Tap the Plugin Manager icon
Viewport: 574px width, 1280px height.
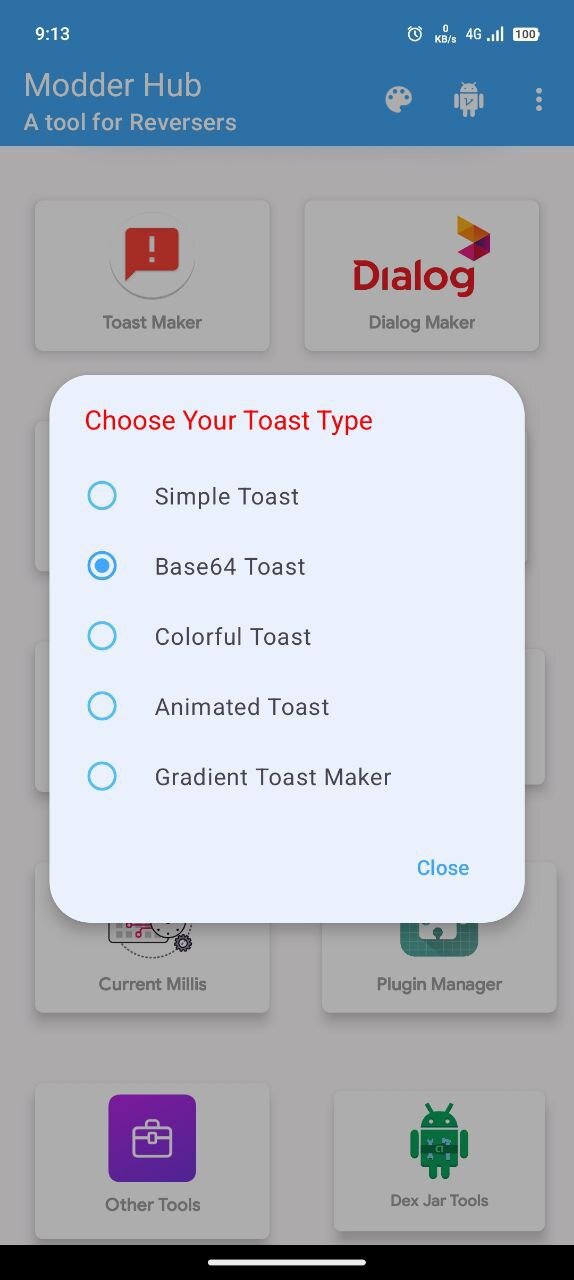pyautogui.click(x=439, y=938)
